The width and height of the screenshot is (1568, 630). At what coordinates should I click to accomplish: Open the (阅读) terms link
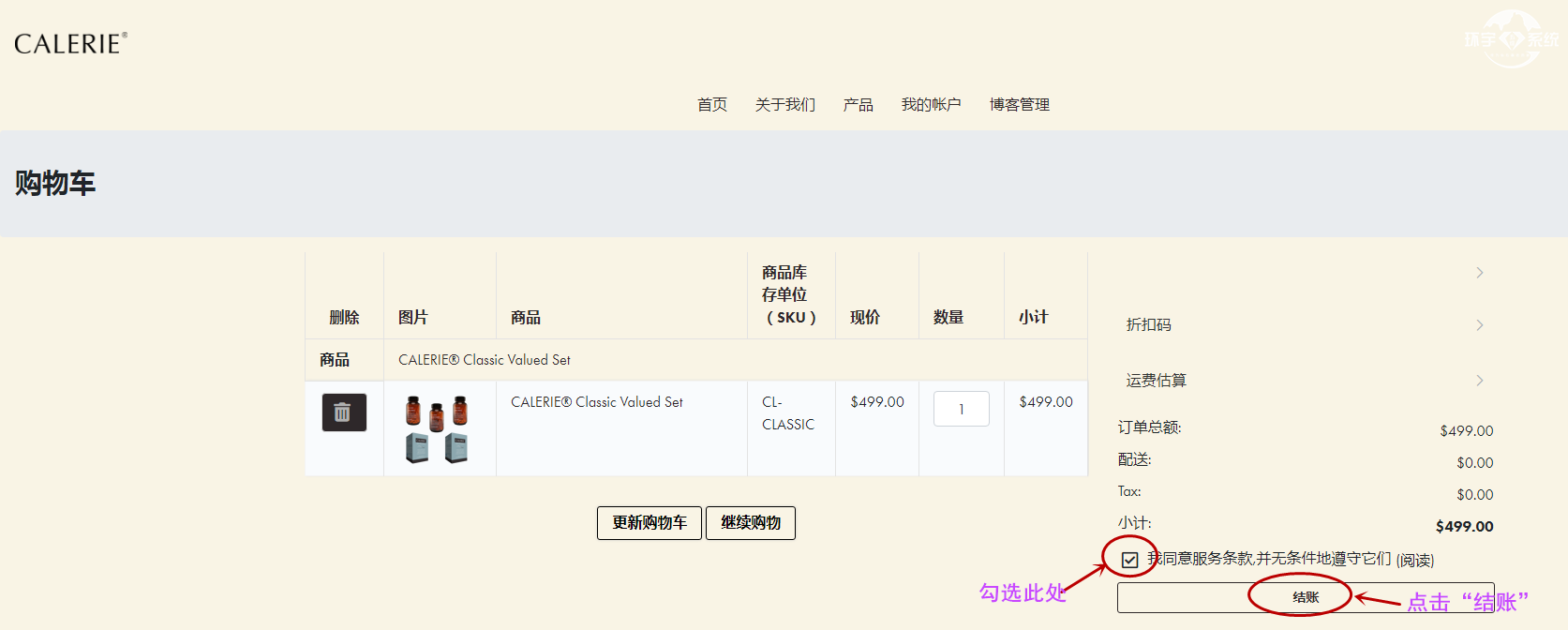pyautogui.click(x=1414, y=560)
